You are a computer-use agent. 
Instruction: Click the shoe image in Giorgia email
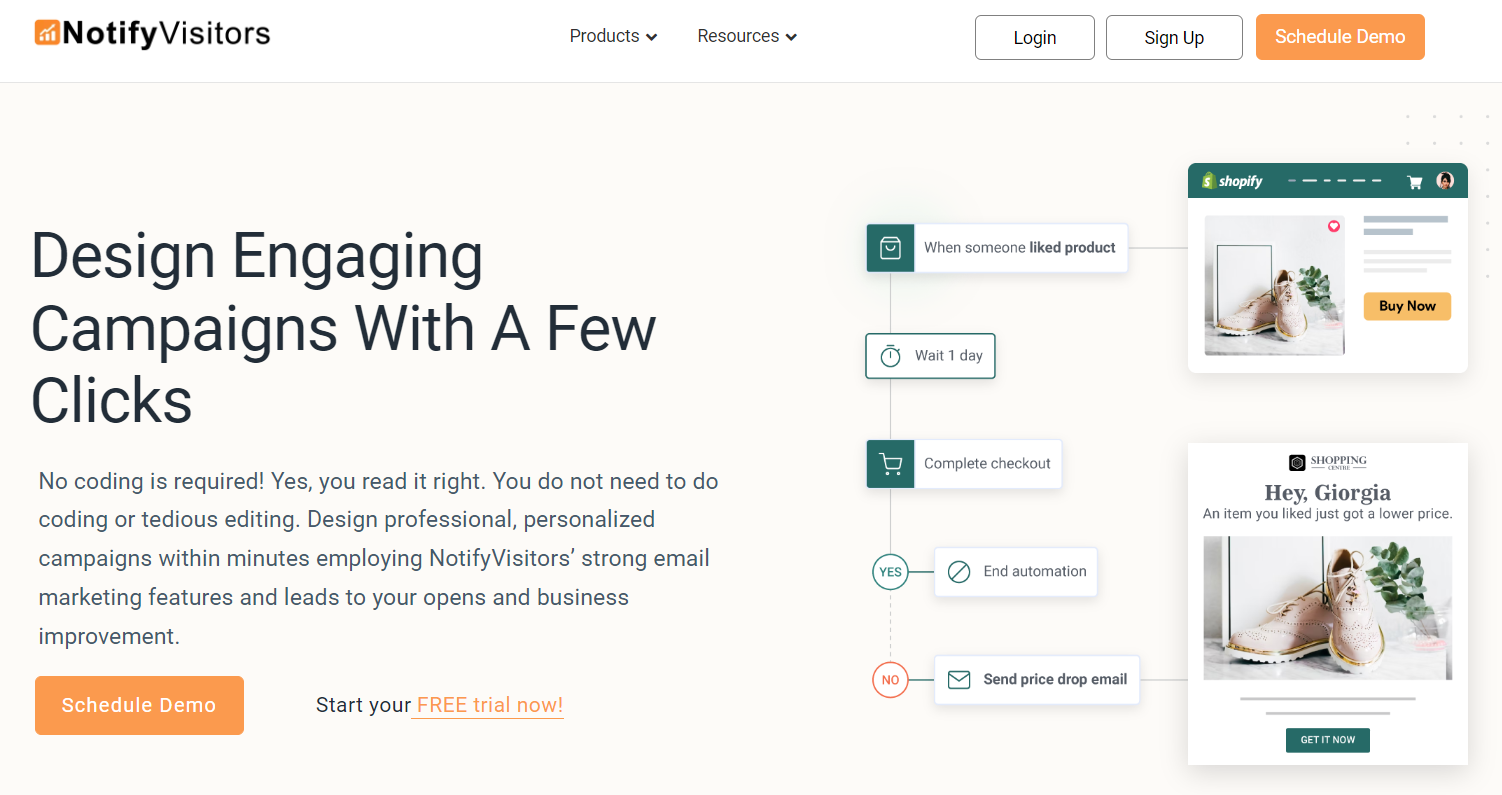point(1328,608)
